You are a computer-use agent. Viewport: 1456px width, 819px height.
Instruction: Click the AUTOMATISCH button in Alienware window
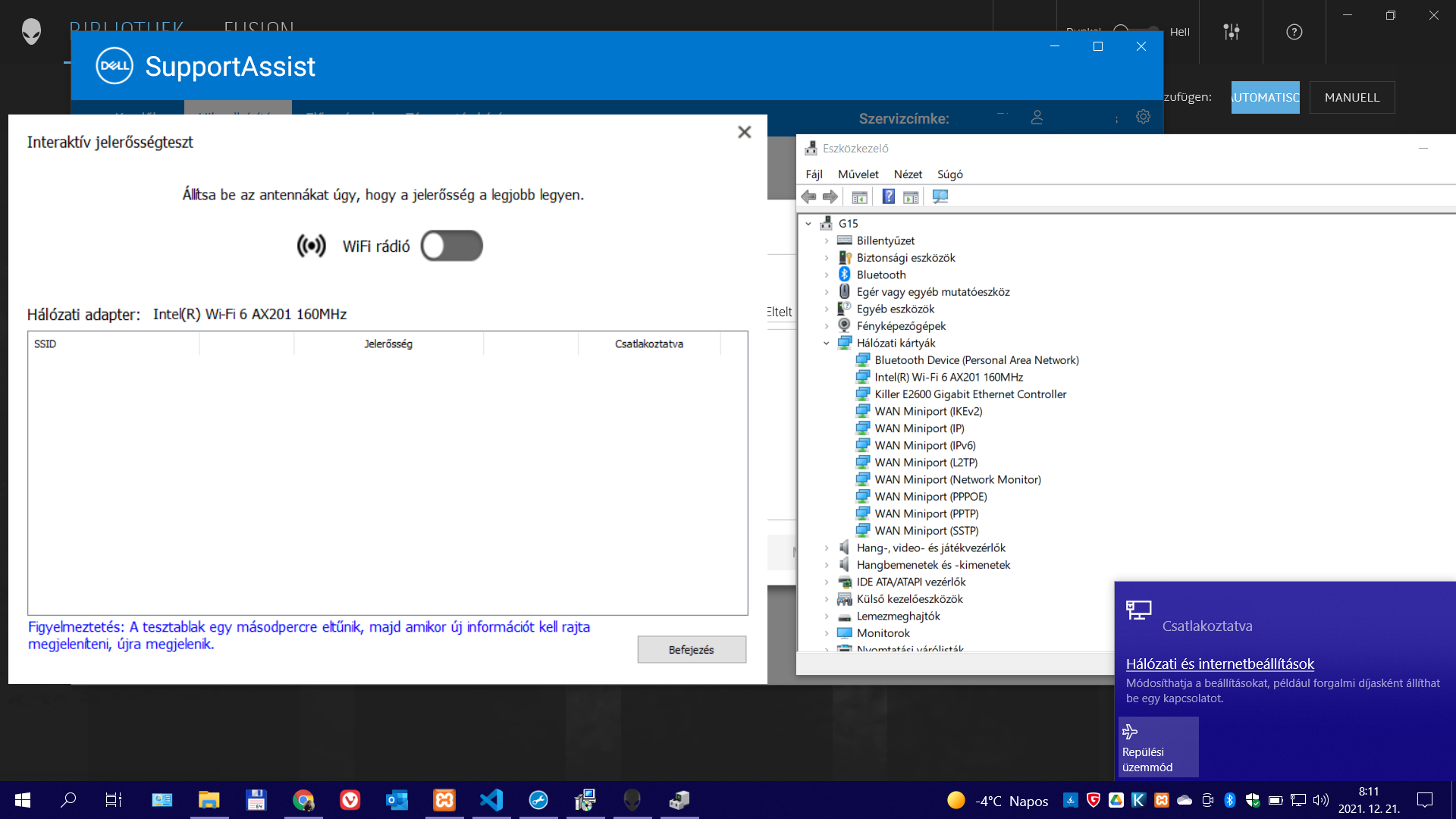pyautogui.click(x=1265, y=98)
